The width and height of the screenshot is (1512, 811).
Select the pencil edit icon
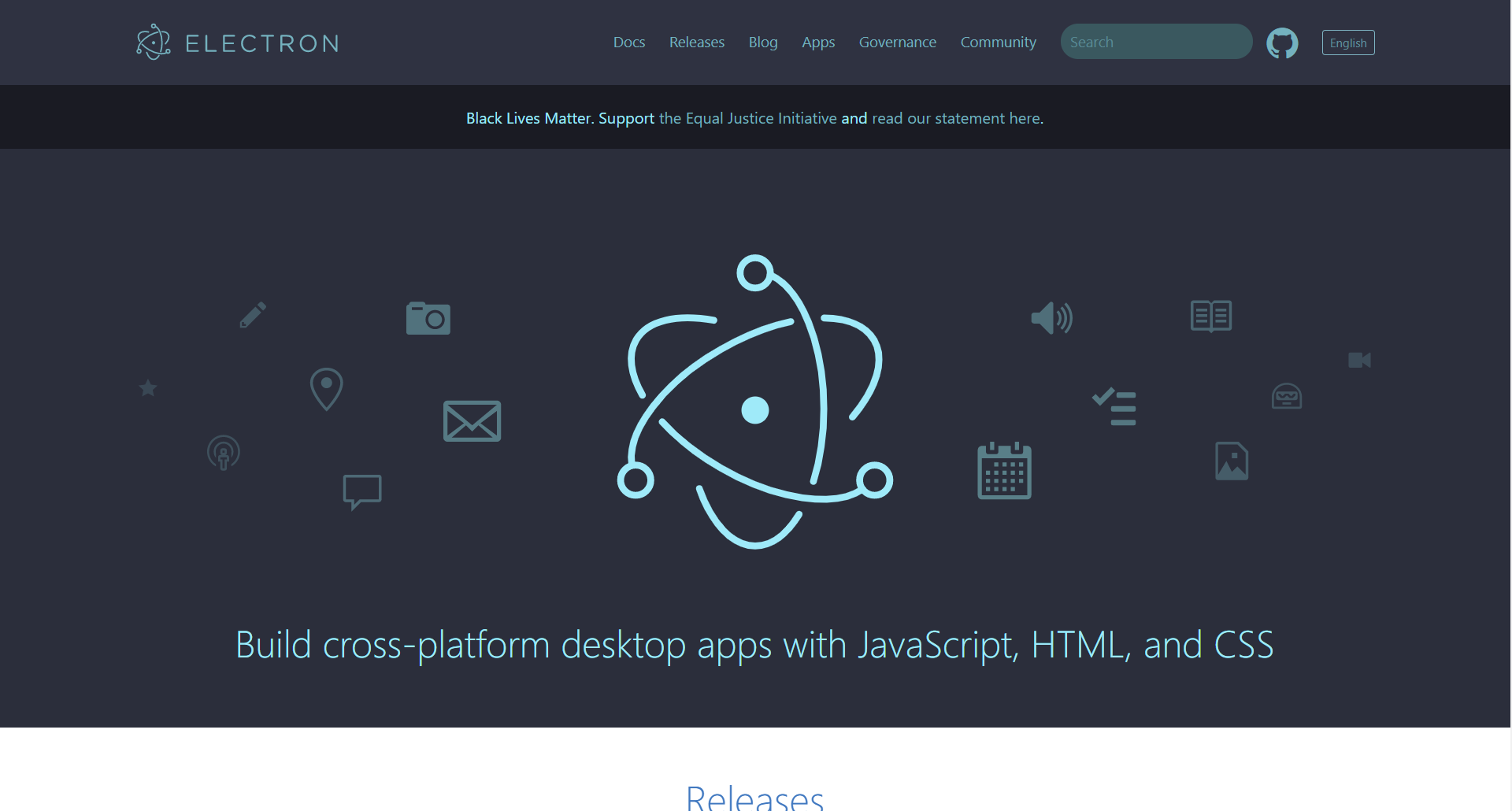252,314
